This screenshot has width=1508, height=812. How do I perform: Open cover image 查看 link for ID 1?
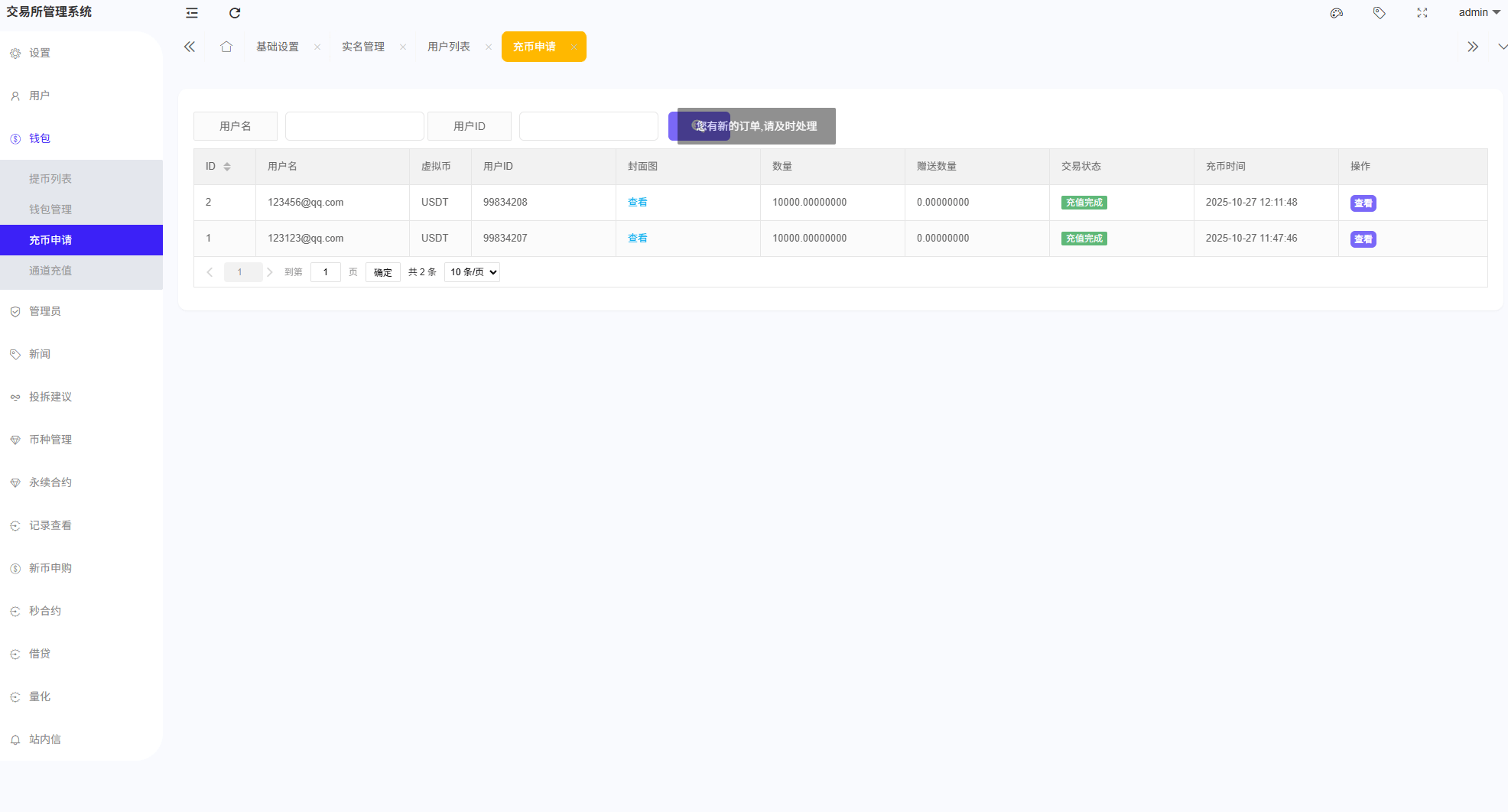coord(637,239)
